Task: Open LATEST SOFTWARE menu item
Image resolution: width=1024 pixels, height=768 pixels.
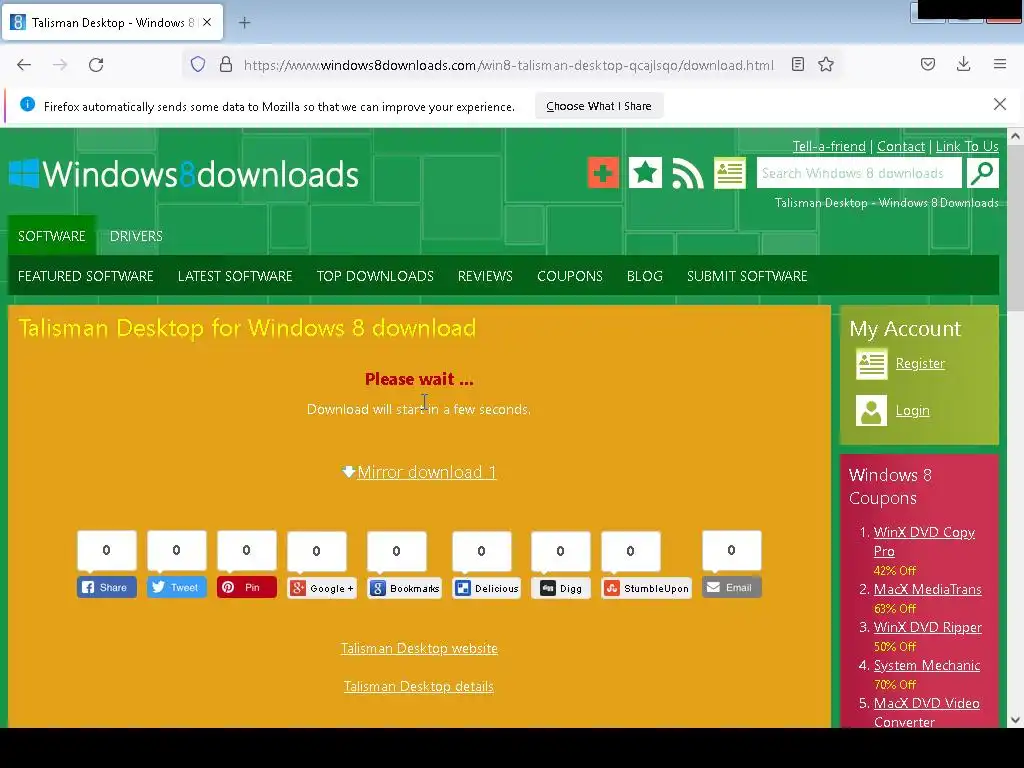Action: [235, 276]
